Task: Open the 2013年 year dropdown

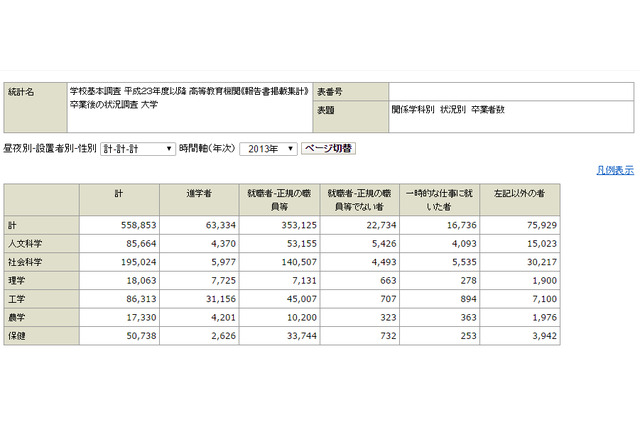Action: (268, 149)
